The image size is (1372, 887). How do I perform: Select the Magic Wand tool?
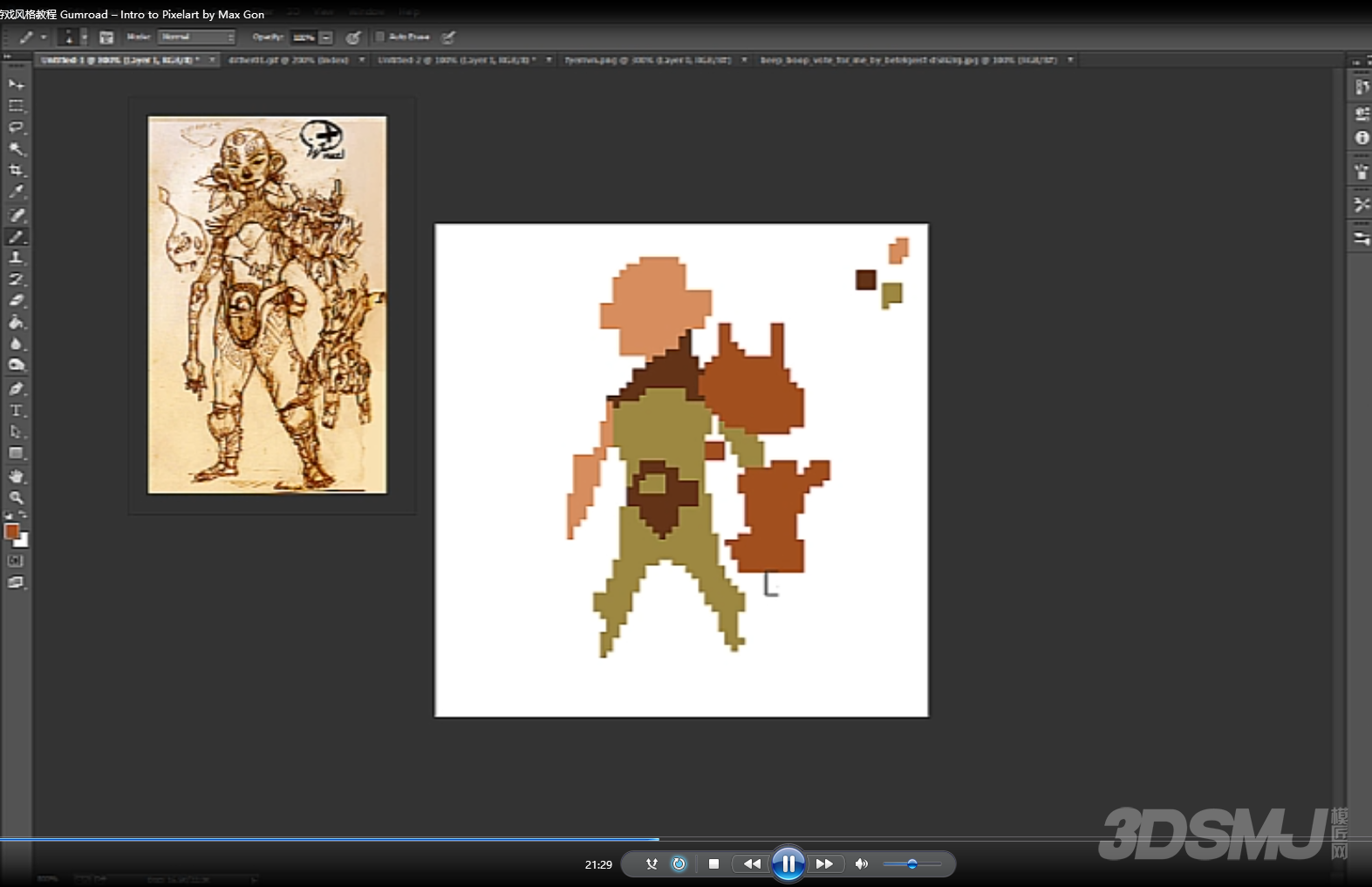(x=16, y=149)
